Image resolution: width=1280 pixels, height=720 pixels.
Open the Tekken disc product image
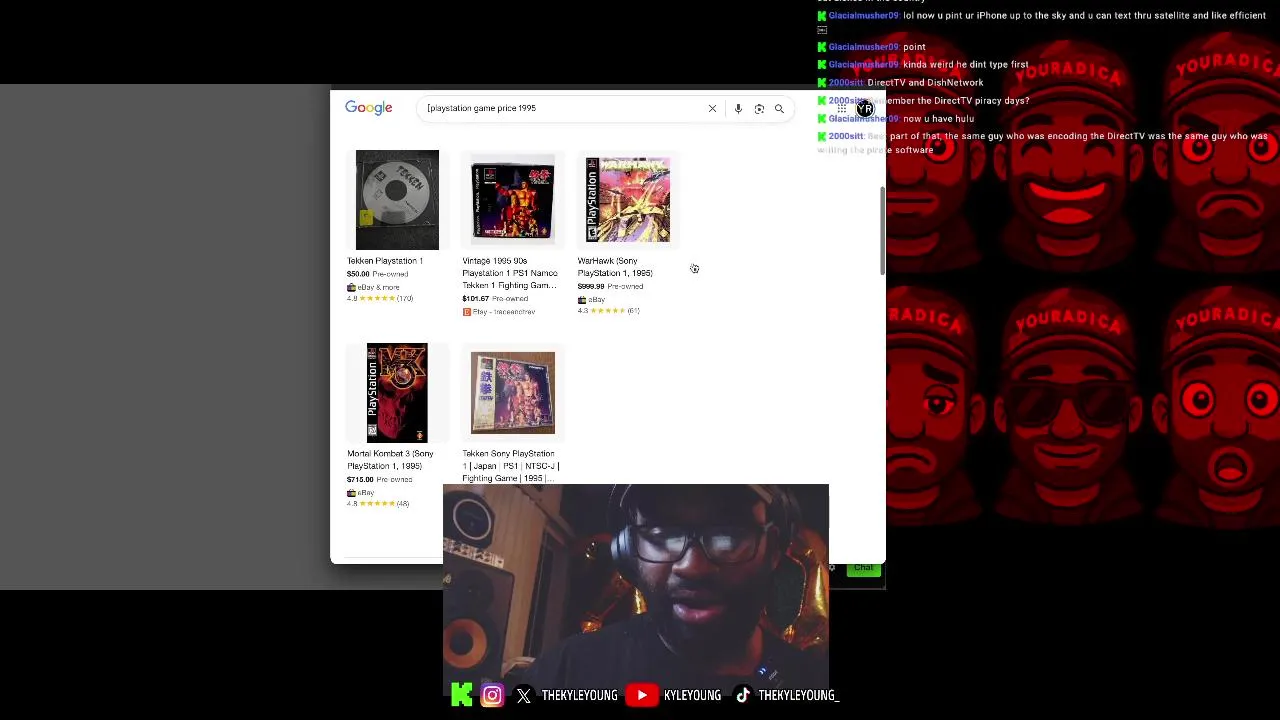pos(397,200)
